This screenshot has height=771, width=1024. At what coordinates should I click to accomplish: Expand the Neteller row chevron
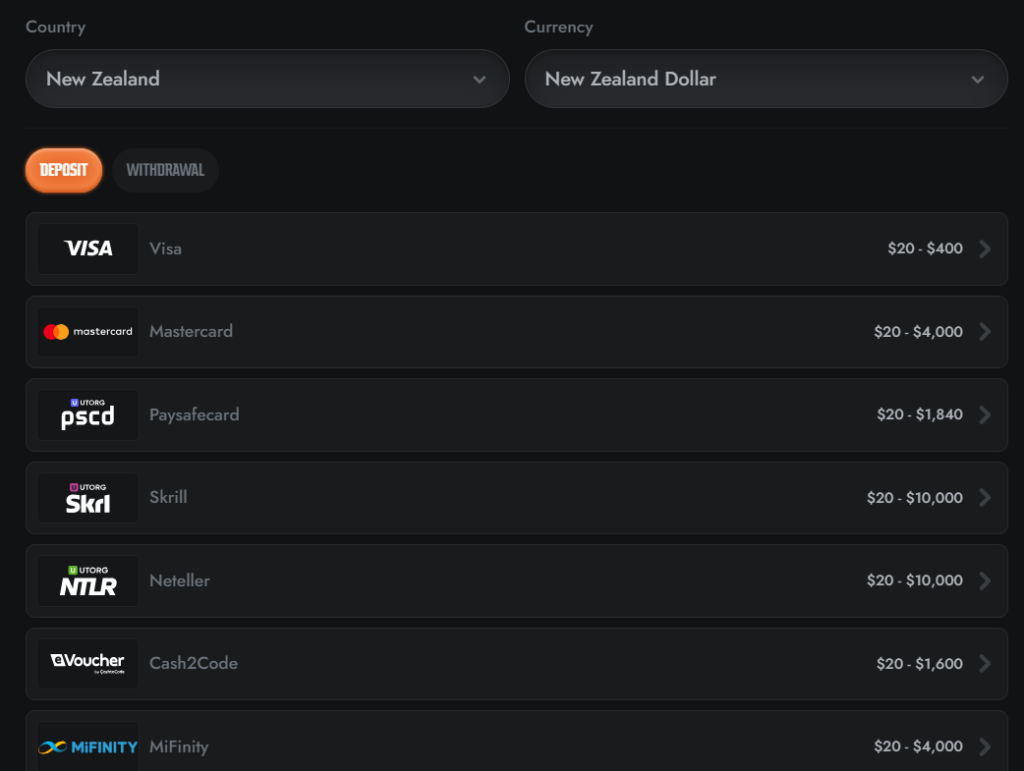point(985,580)
